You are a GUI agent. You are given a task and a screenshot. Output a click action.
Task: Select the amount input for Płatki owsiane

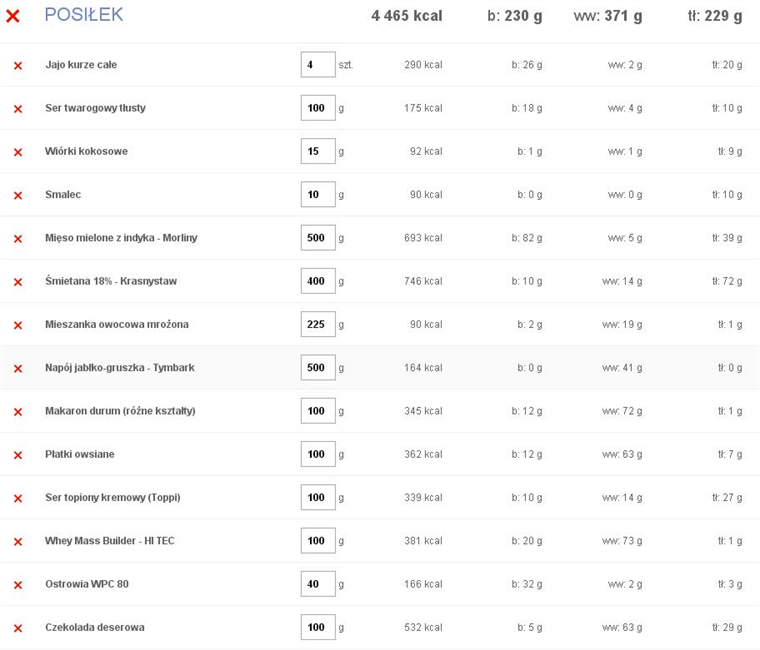(x=317, y=454)
